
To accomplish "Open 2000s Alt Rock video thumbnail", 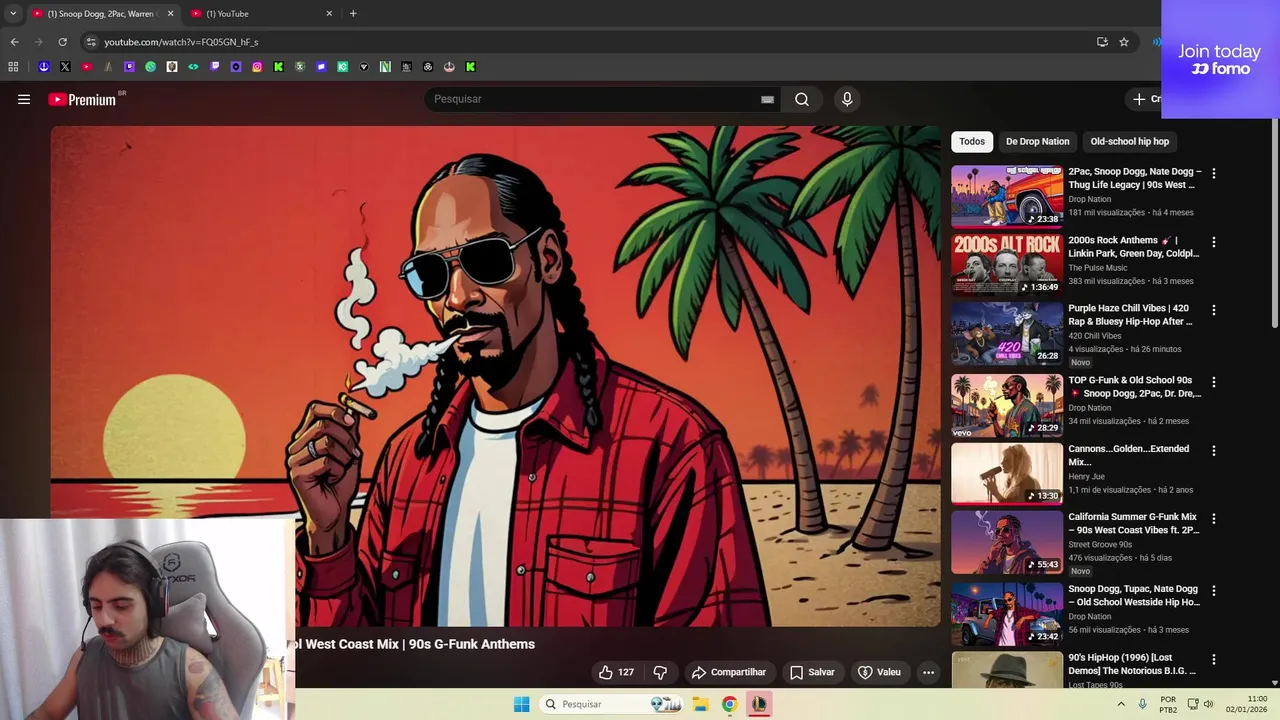I will [1007, 265].
